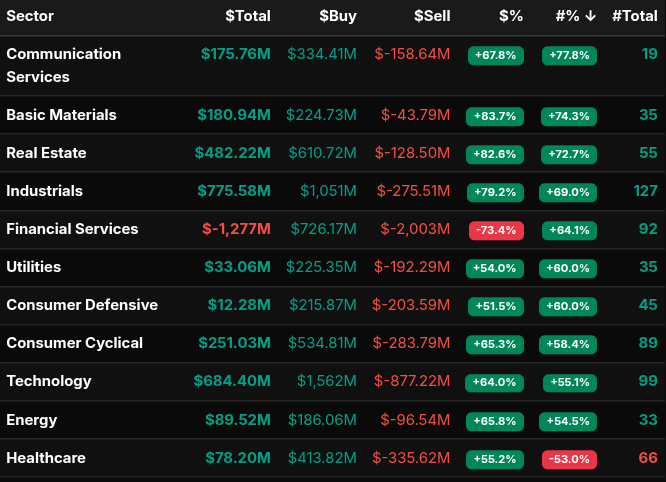Select the Basic Materials sector
666x482 pixels.
(x=61, y=115)
